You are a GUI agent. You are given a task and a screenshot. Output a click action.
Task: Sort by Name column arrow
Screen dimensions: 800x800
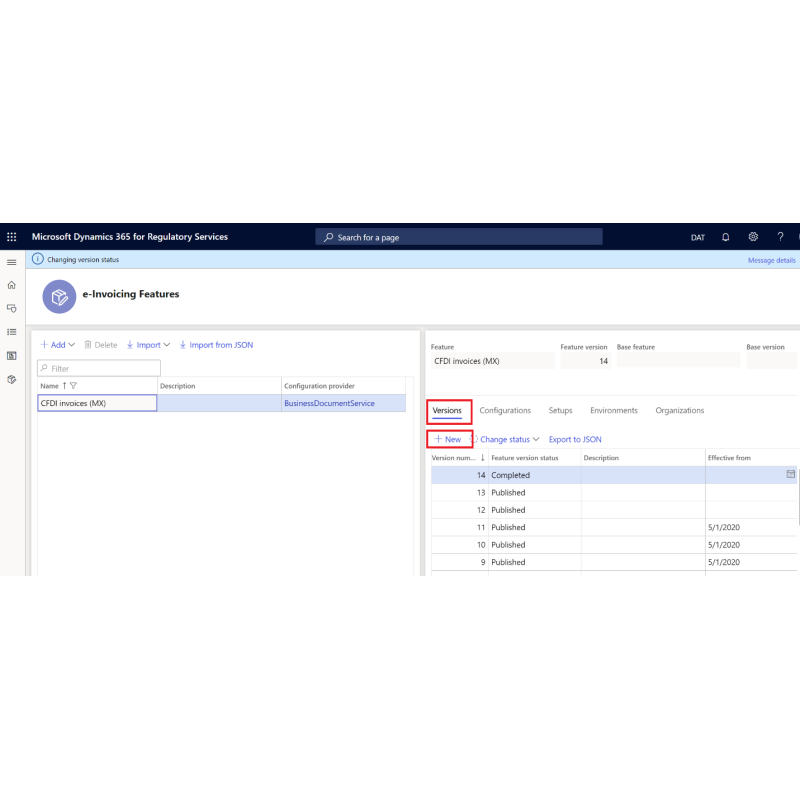pos(64,386)
